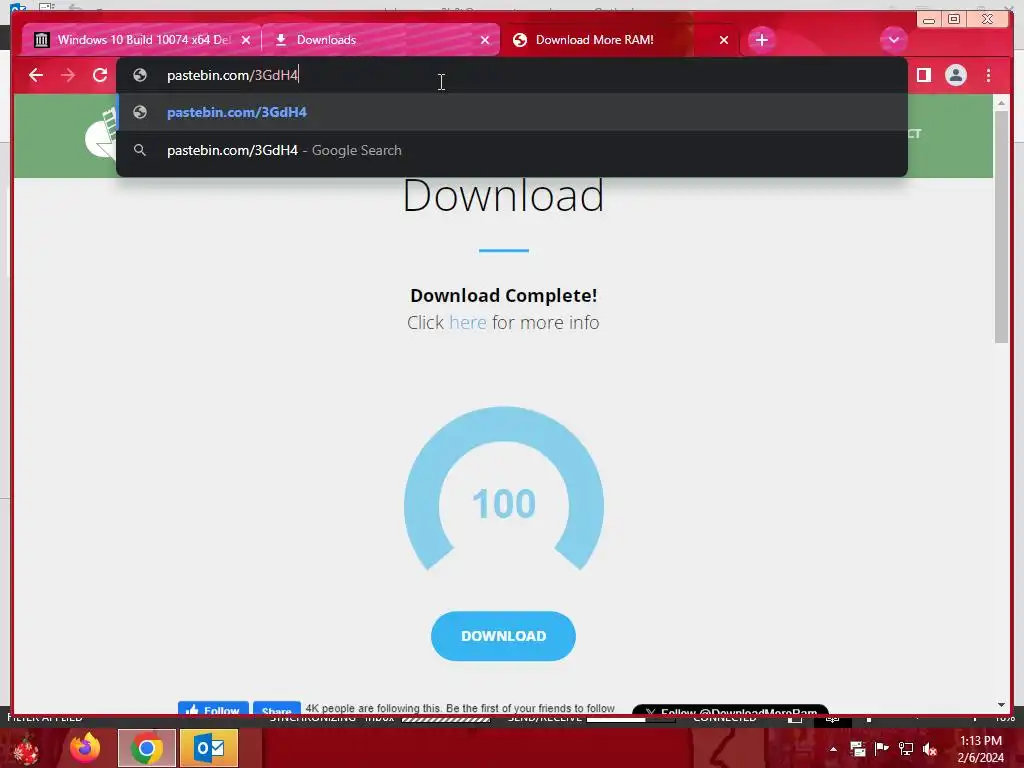This screenshot has width=1024, height=768.
Task: Open the Start button with ornament icon
Action: [x=25, y=748]
